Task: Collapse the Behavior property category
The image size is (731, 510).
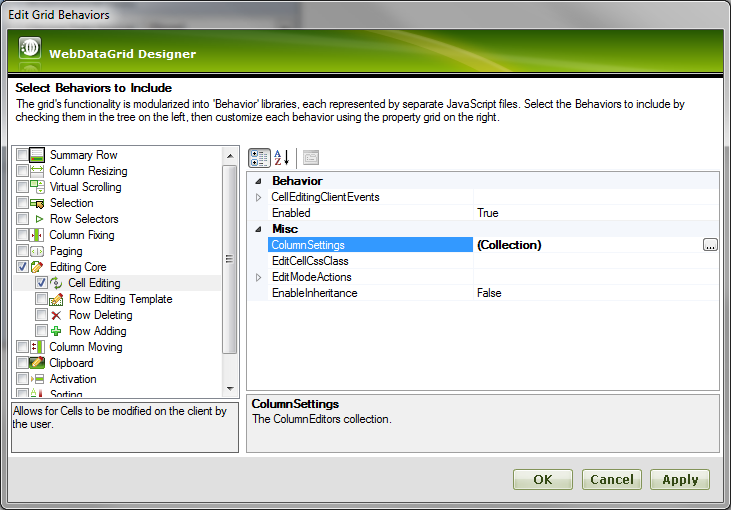Action: point(258,181)
